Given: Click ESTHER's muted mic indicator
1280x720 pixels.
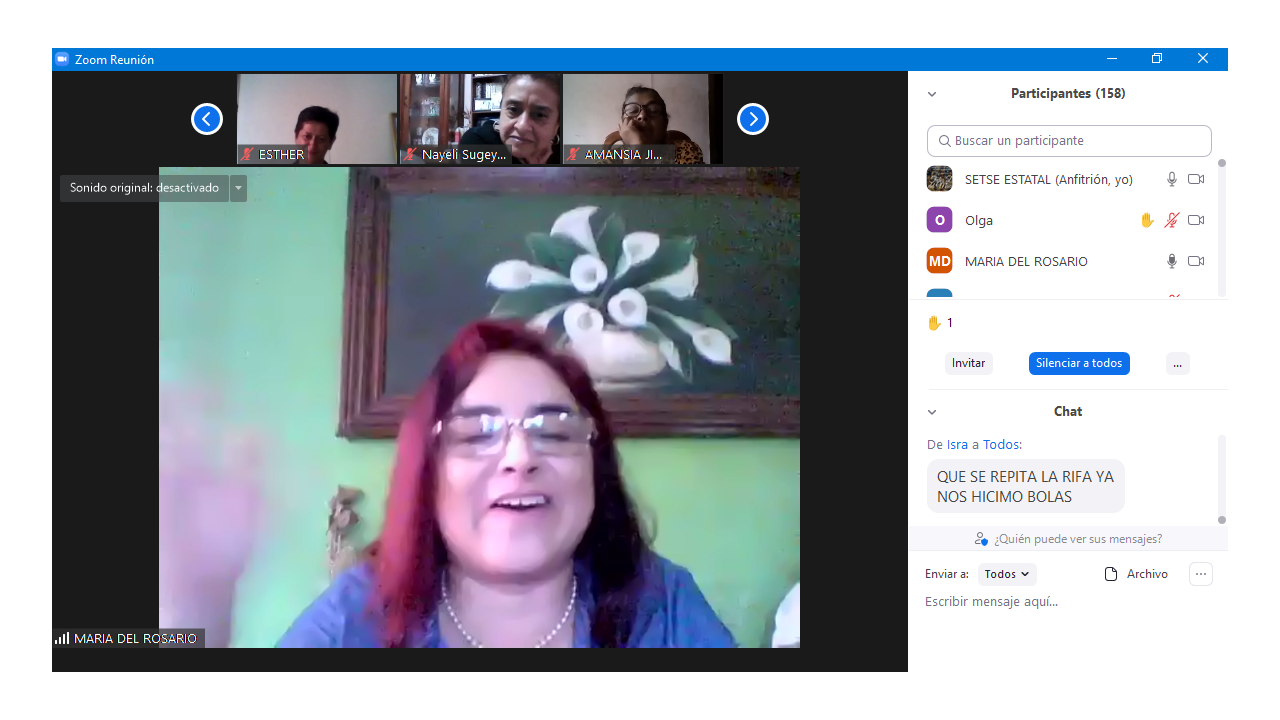Looking at the screenshot, I should tap(247, 154).
